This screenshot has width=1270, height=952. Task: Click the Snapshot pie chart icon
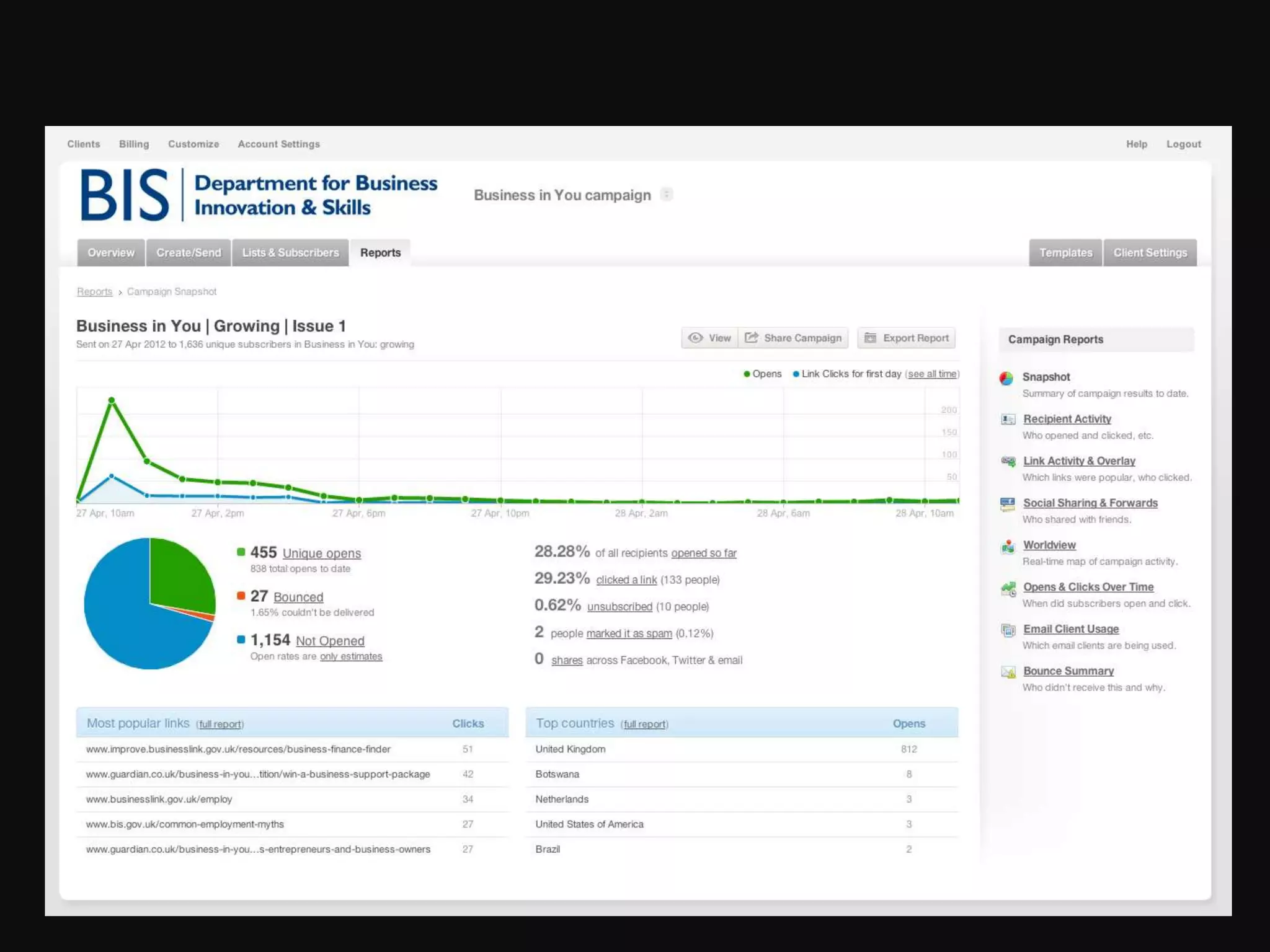pos(1006,378)
